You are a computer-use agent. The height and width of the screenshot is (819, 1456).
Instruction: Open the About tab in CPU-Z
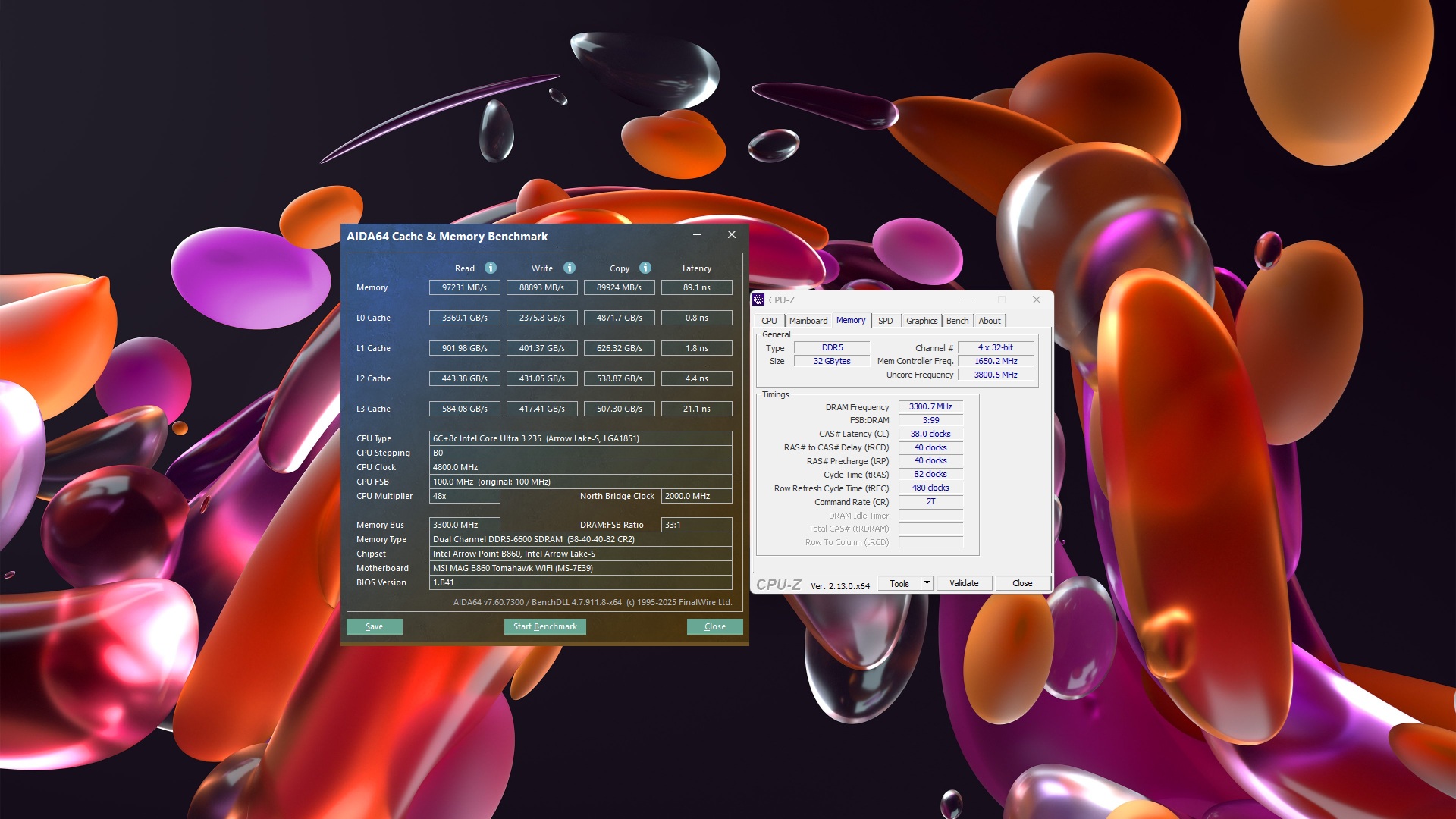click(990, 321)
